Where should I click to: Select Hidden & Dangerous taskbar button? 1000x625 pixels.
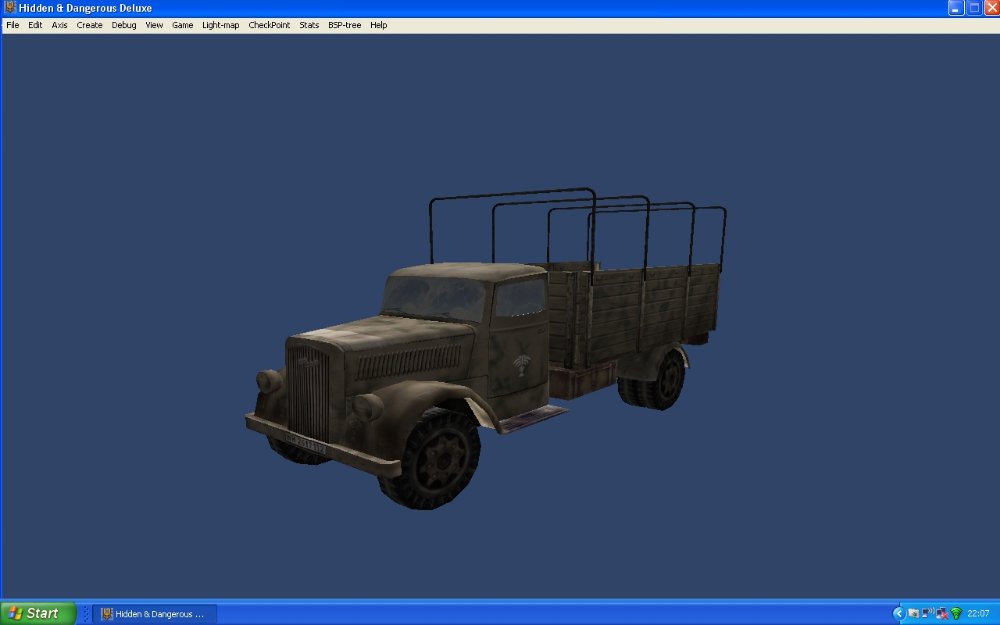click(154, 613)
